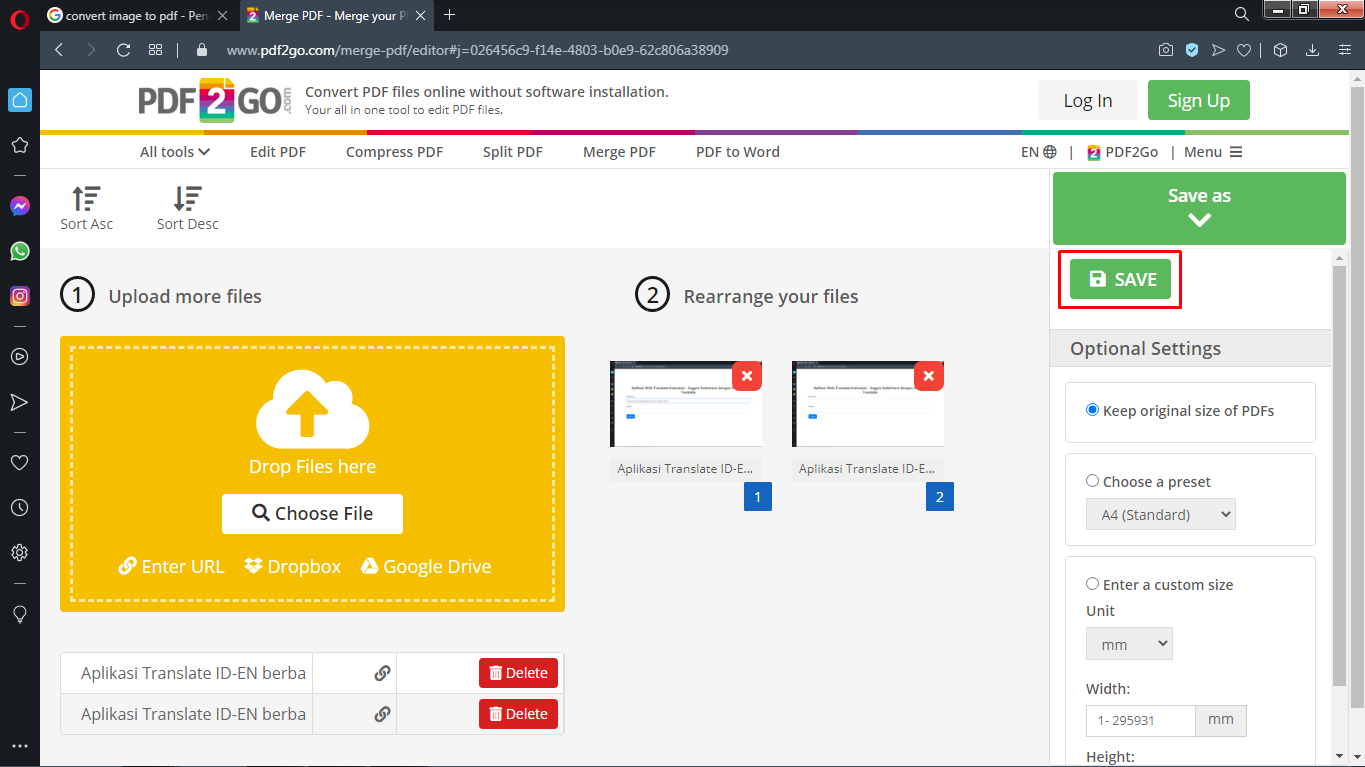Screen dimensions: 1365x767
Task: Click the PDF2Go link beside EN
Action: pyautogui.click(x=1122, y=152)
